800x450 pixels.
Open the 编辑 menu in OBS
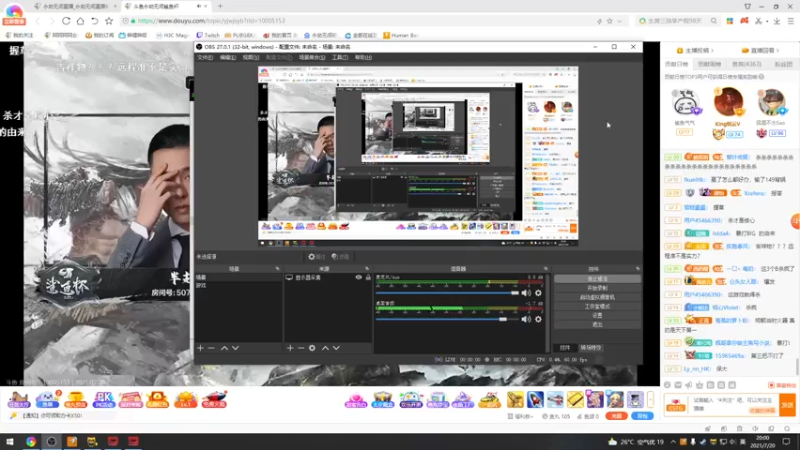point(228,57)
